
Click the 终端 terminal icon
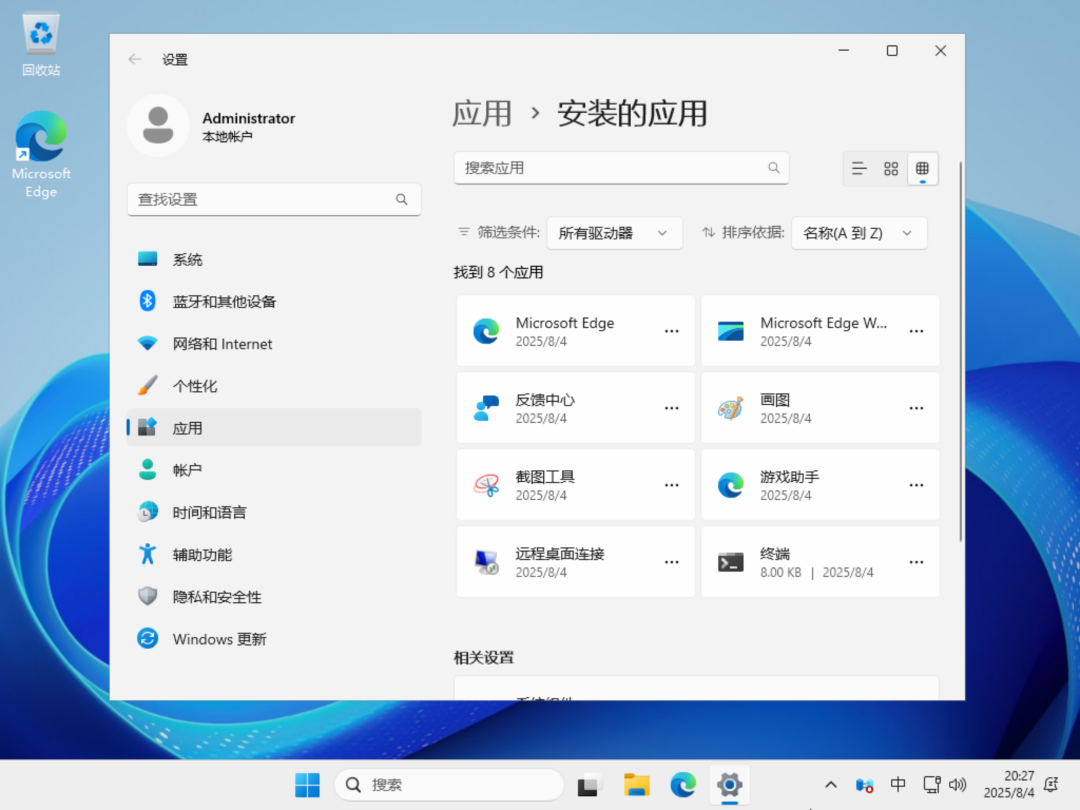(x=731, y=563)
